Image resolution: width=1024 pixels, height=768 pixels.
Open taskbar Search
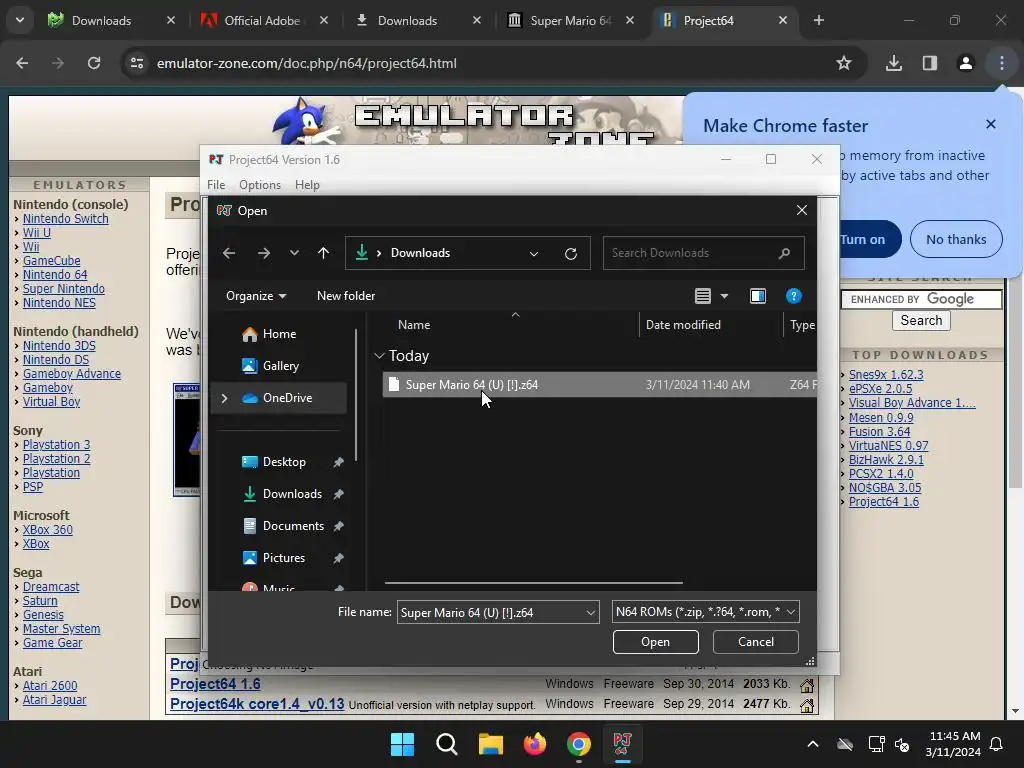coord(447,744)
